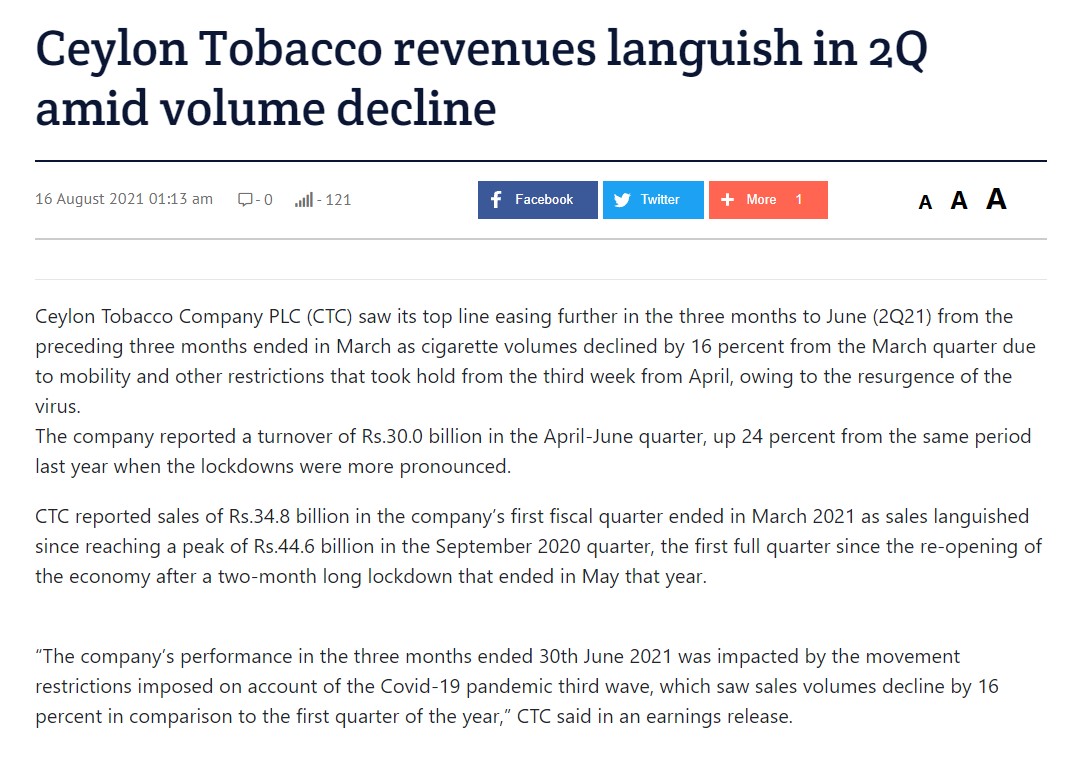Click the views bar chart icon
This screenshot has height=766, width=1070.
[303, 200]
